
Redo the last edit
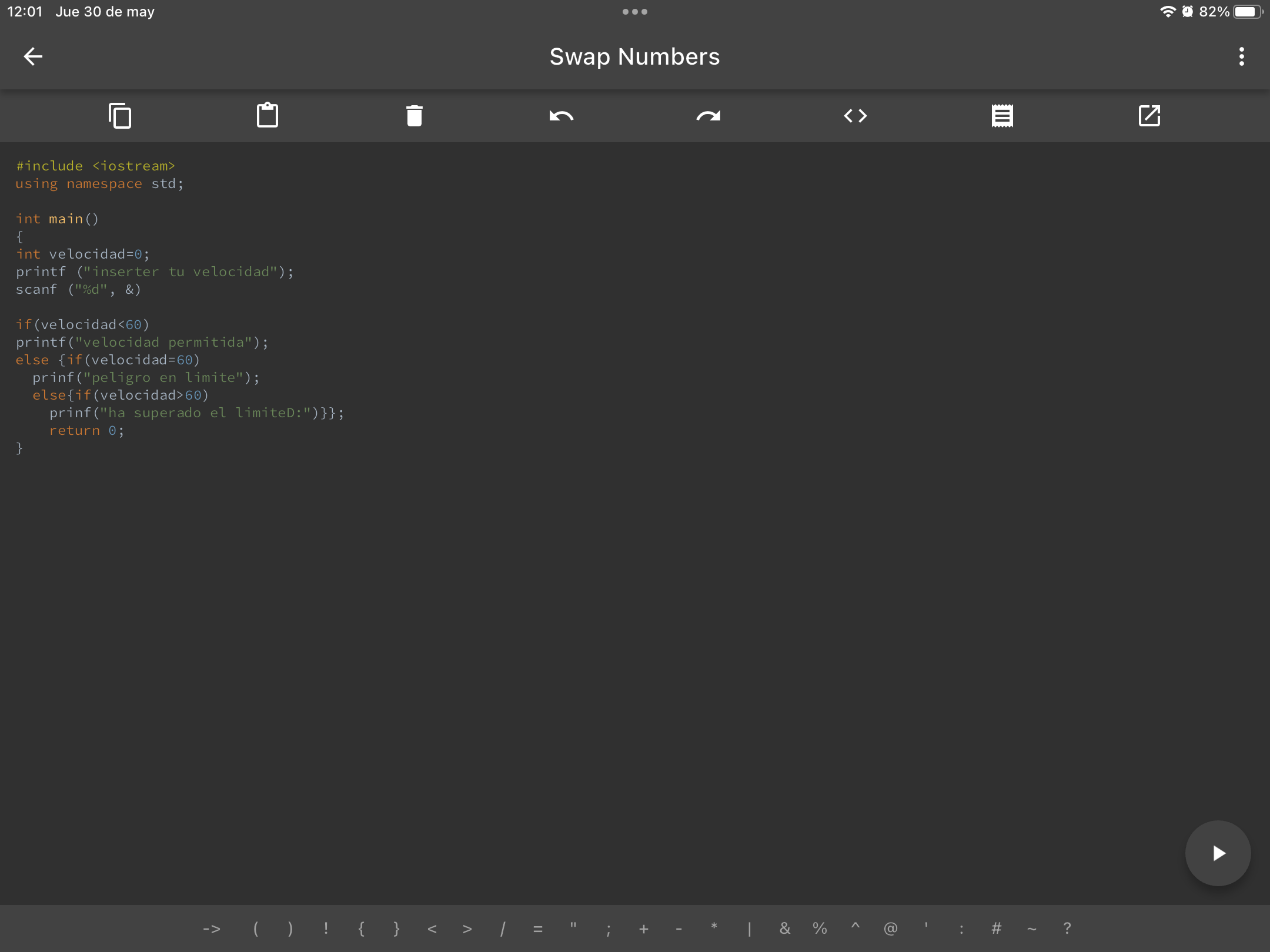point(708,116)
